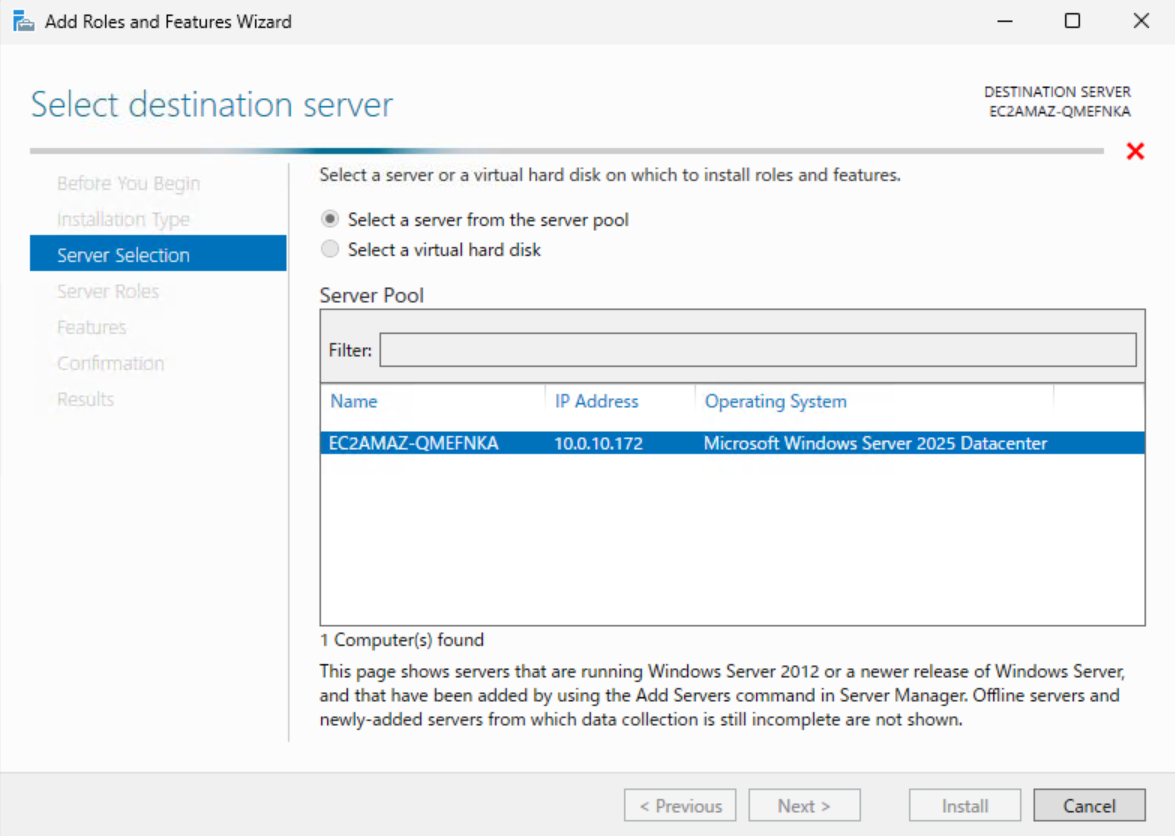
Task: Minimize the wizard window
Action: click(1003, 21)
